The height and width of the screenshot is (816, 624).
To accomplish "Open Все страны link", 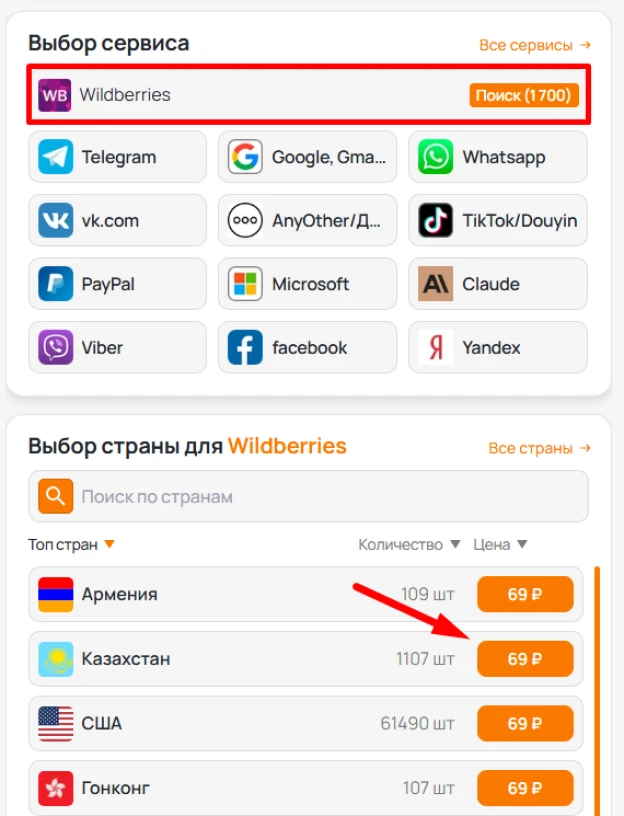I will click(539, 448).
